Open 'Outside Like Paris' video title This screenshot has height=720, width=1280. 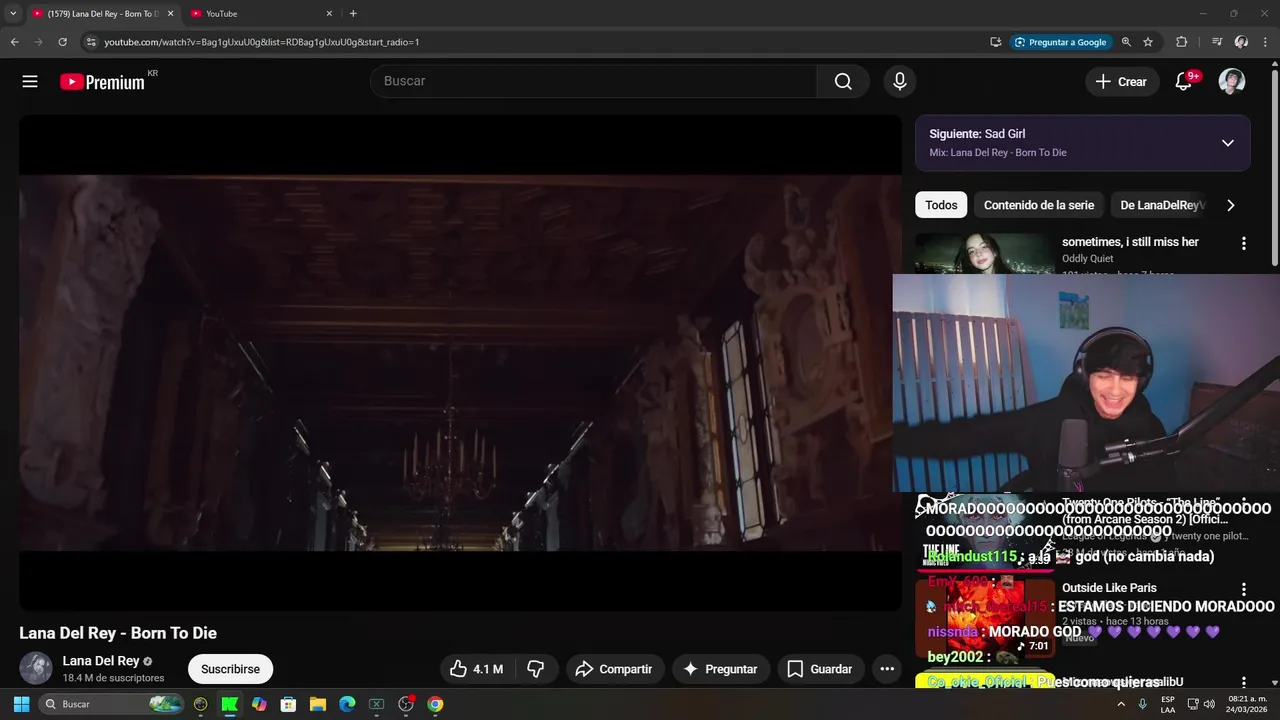(x=1109, y=588)
